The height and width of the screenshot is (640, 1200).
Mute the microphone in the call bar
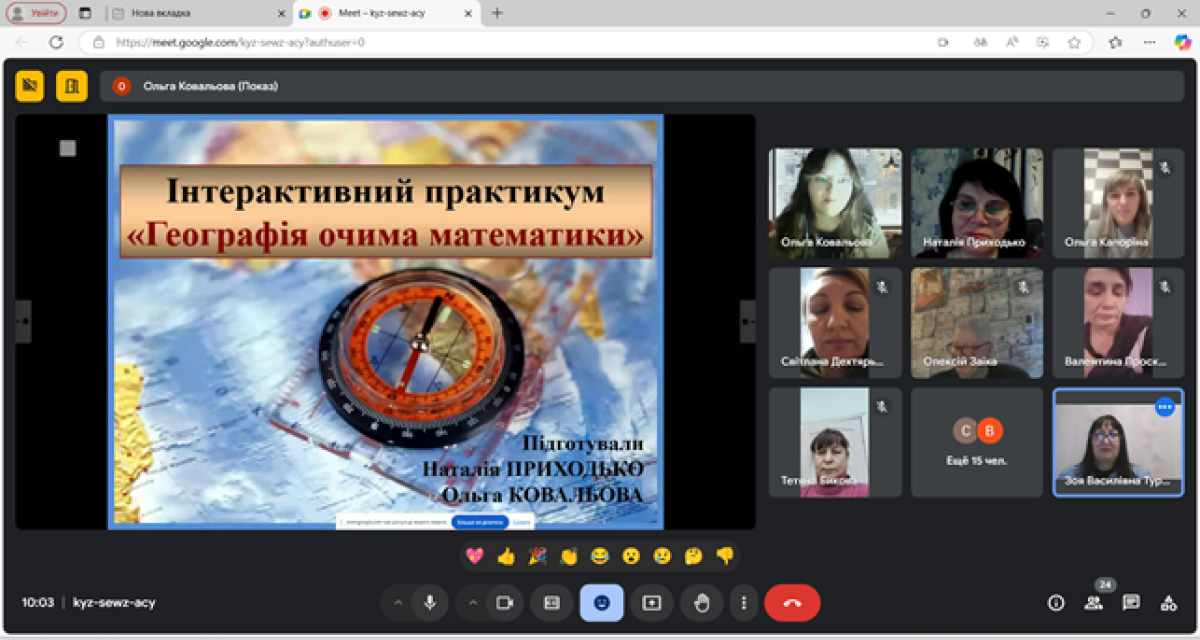[430, 603]
